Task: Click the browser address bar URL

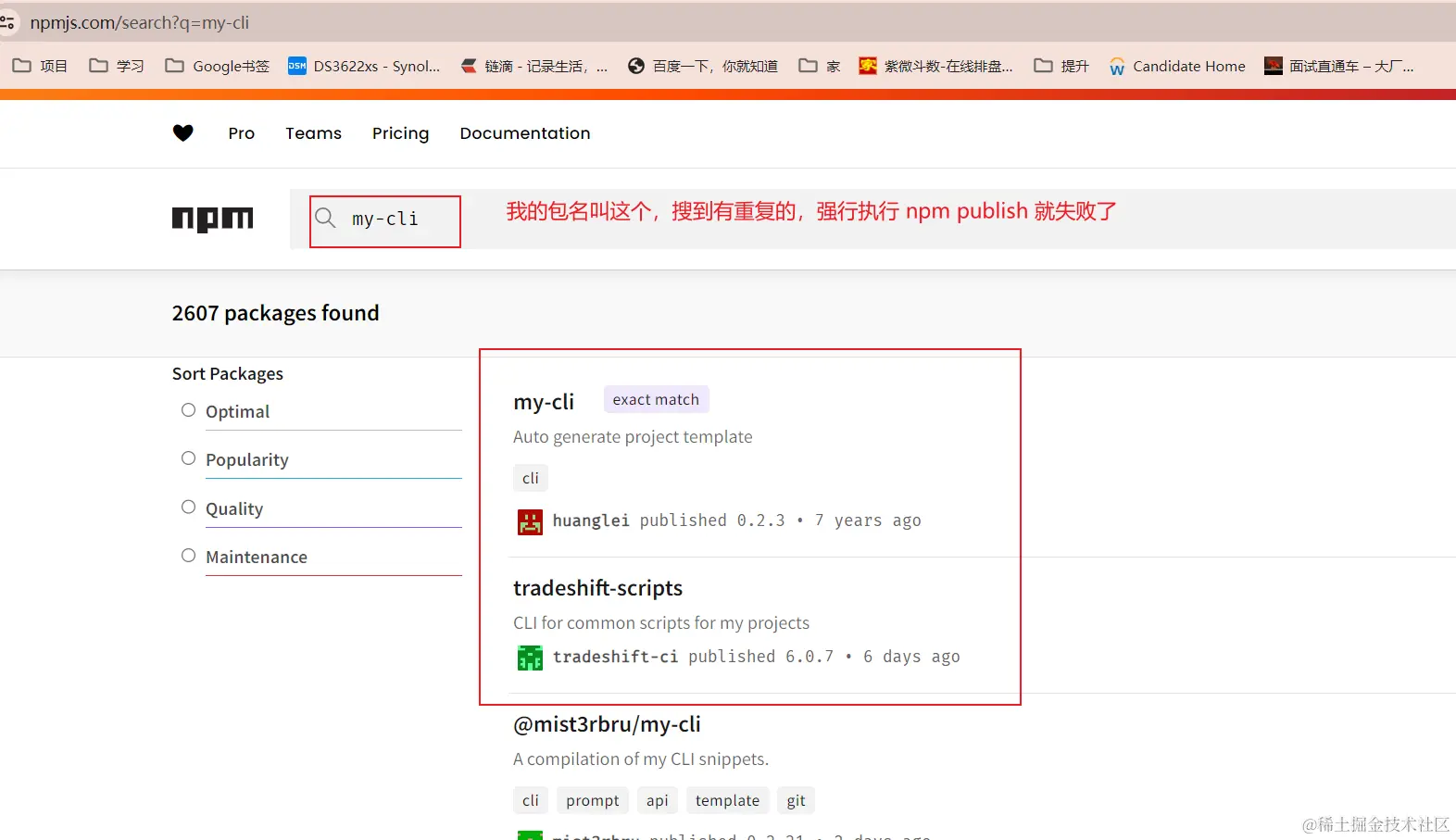Action: [x=140, y=22]
